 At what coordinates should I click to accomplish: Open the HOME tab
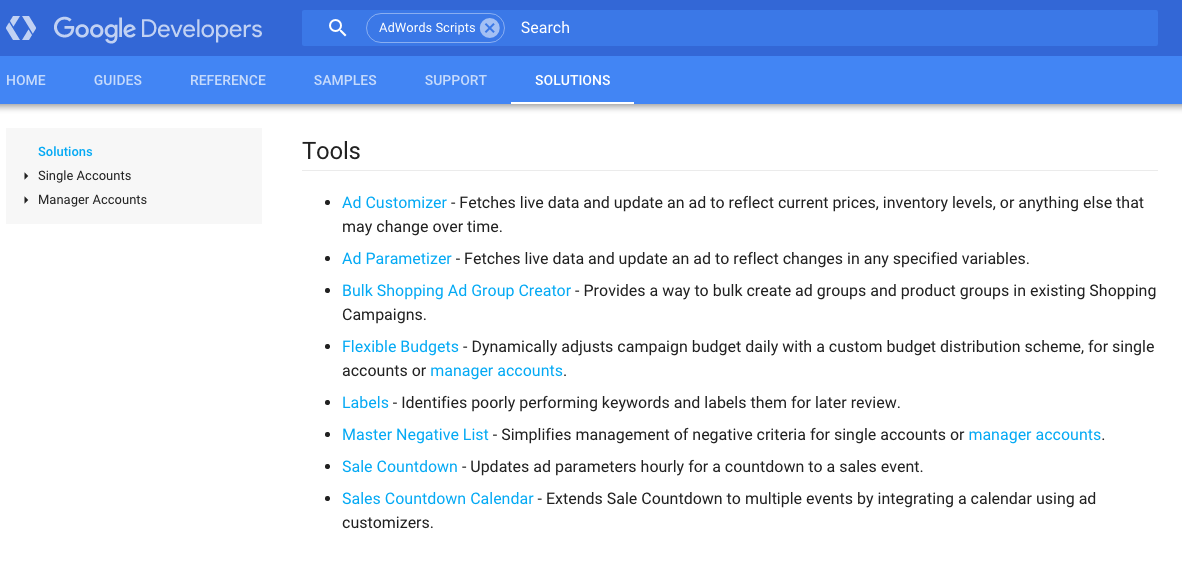(x=26, y=80)
